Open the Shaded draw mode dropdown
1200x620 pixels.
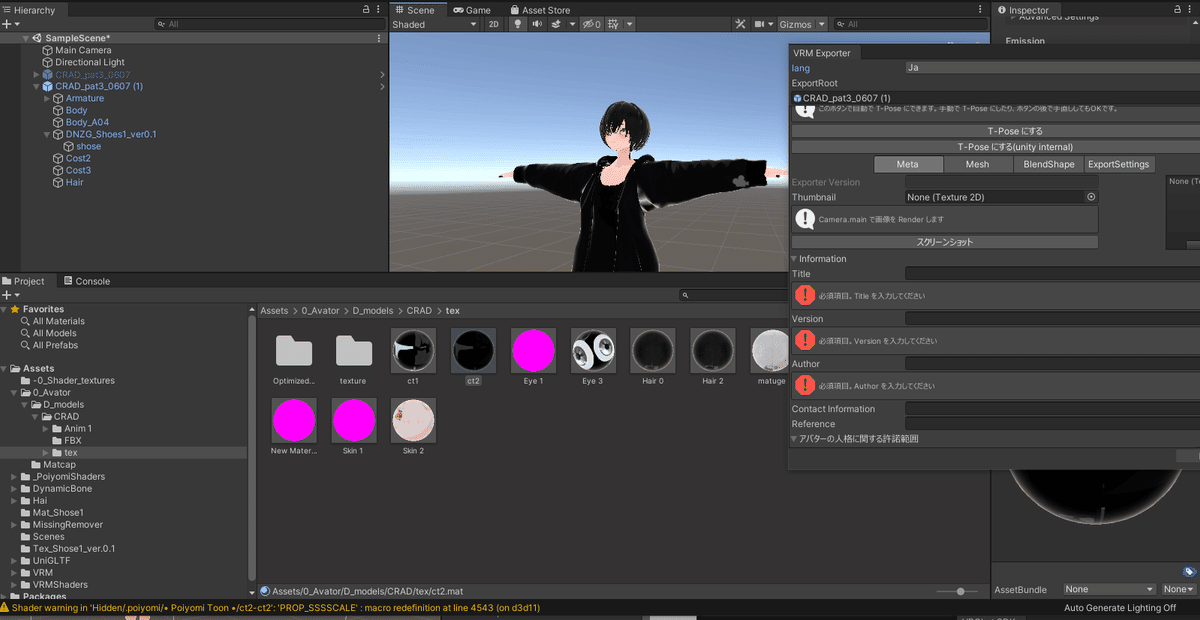point(434,24)
